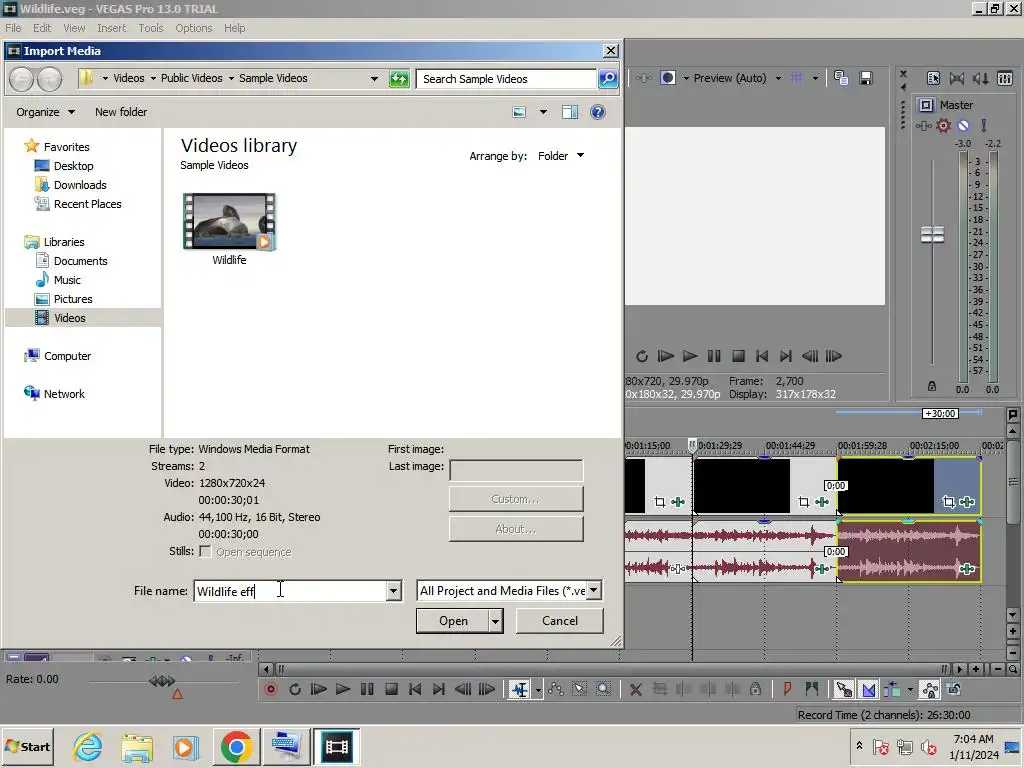Play timeline from start in bottom transport

[319, 689]
